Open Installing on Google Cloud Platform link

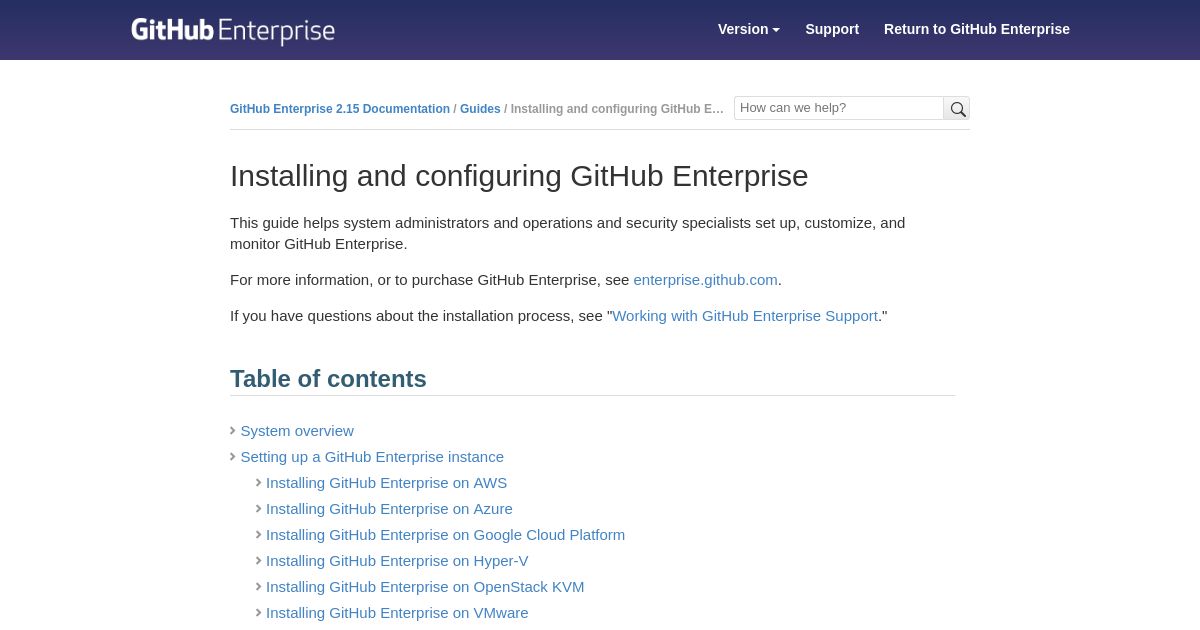(x=445, y=535)
